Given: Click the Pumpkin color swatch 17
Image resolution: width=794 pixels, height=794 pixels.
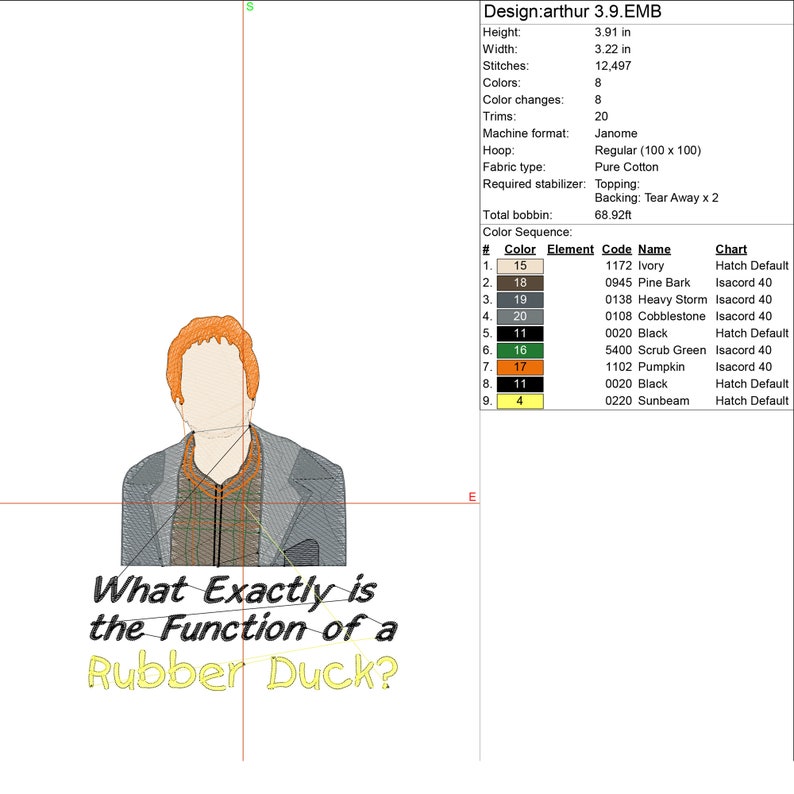Looking at the screenshot, I should pyautogui.click(x=520, y=367).
